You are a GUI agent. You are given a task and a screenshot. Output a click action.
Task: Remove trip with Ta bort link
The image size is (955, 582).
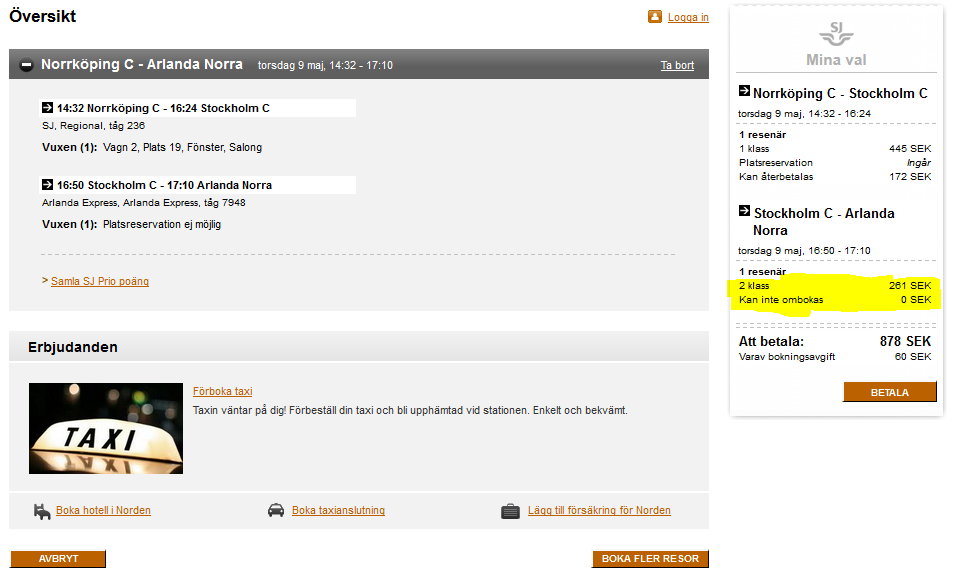[x=677, y=66]
